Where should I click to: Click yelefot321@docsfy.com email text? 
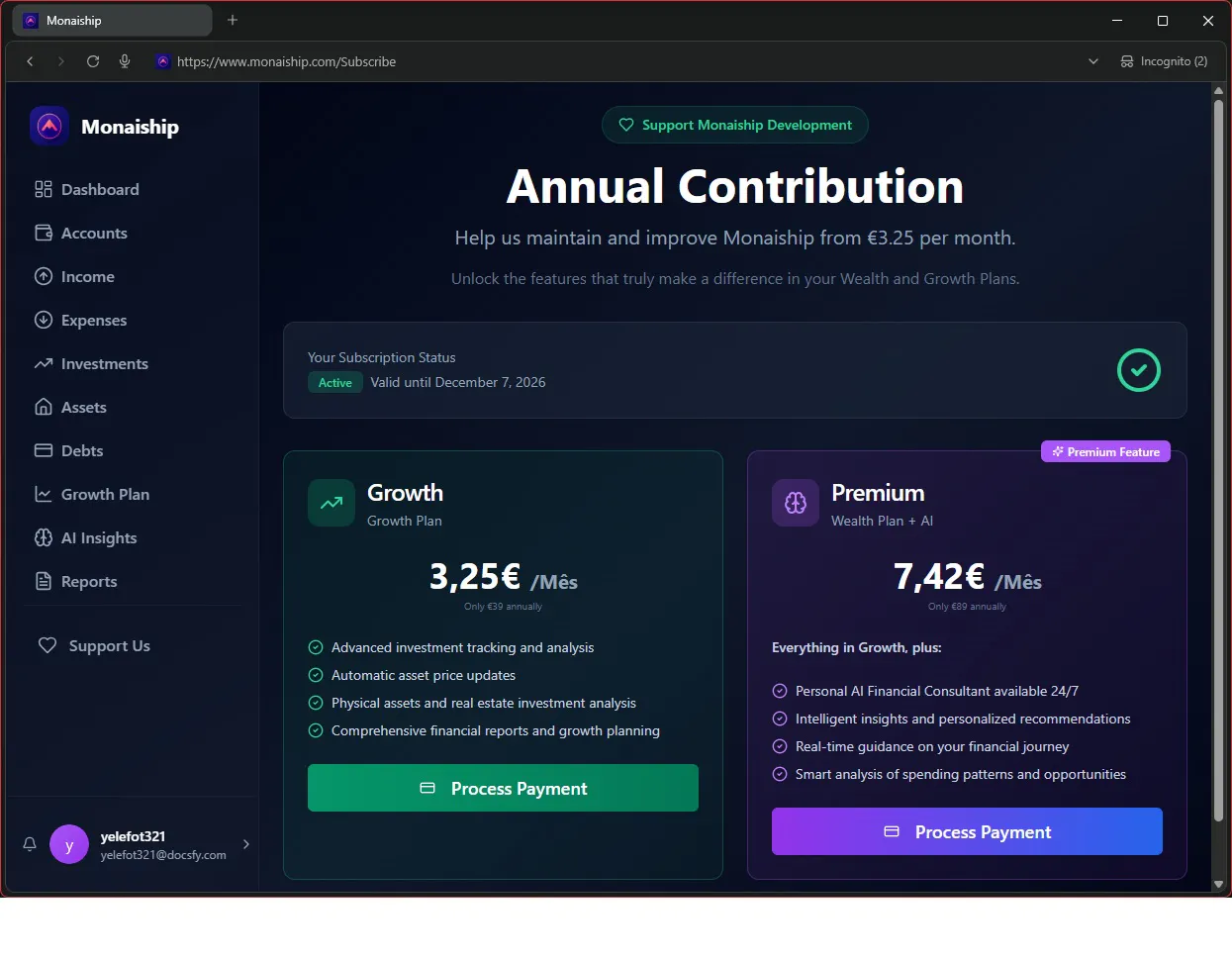point(163,855)
